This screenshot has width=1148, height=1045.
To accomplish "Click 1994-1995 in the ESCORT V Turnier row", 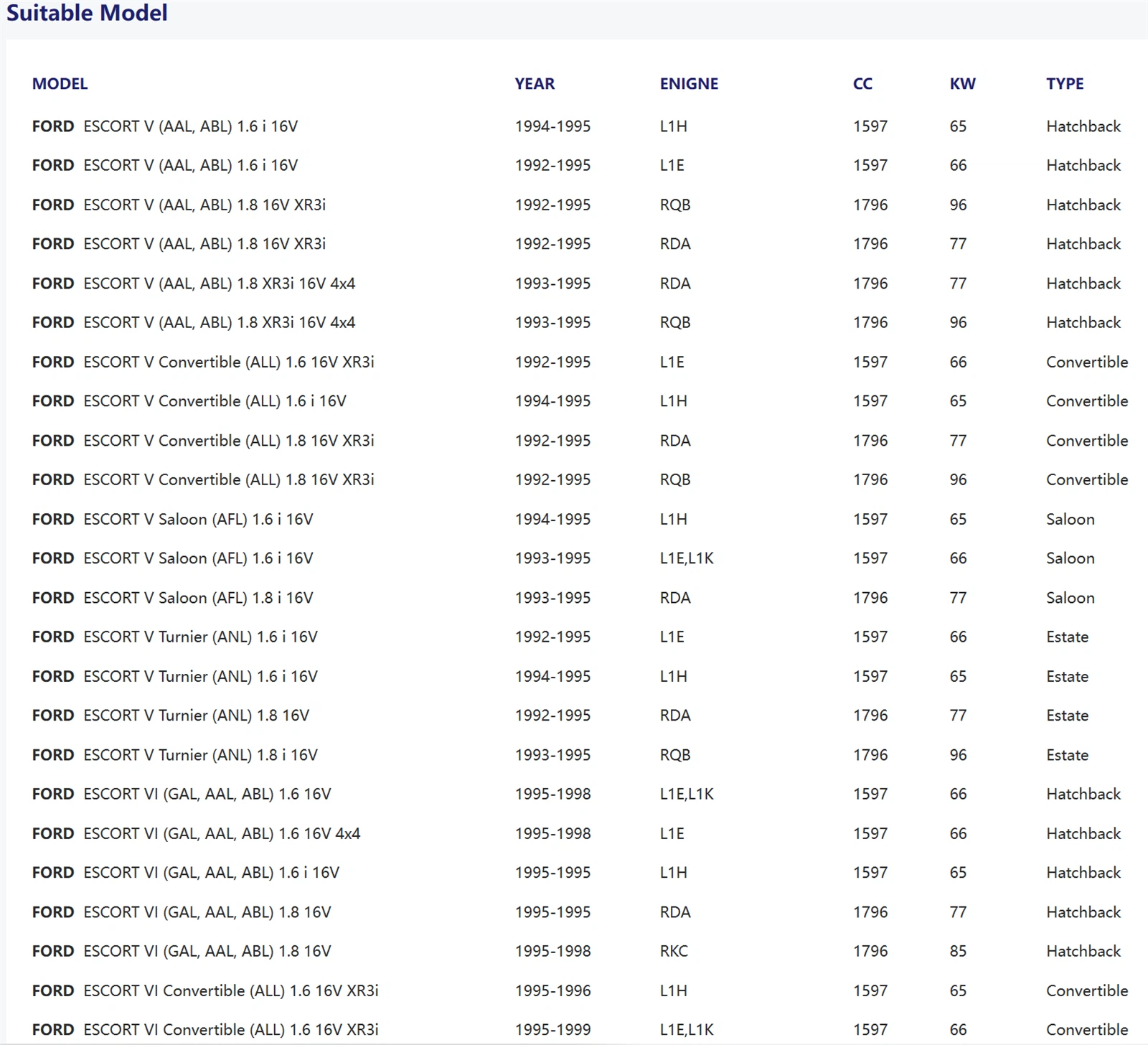I will (x=552, y=676).
